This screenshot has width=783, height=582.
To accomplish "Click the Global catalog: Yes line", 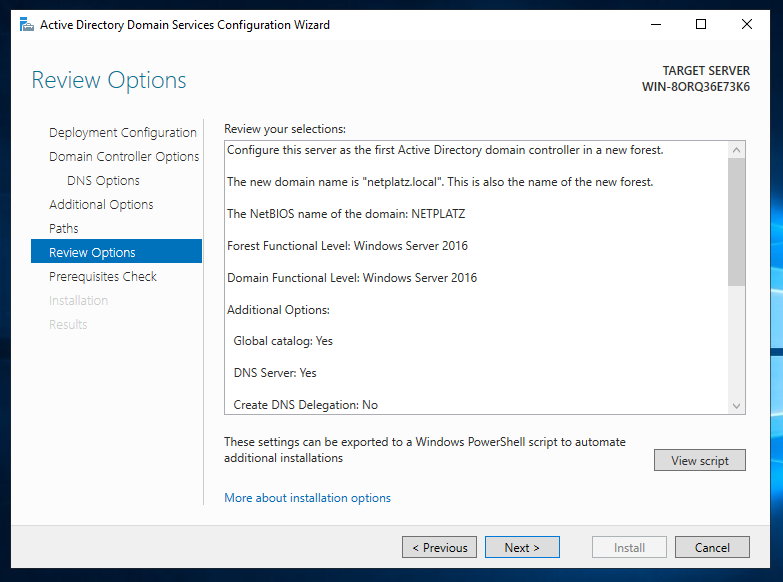I will click(x=283, y=341).
